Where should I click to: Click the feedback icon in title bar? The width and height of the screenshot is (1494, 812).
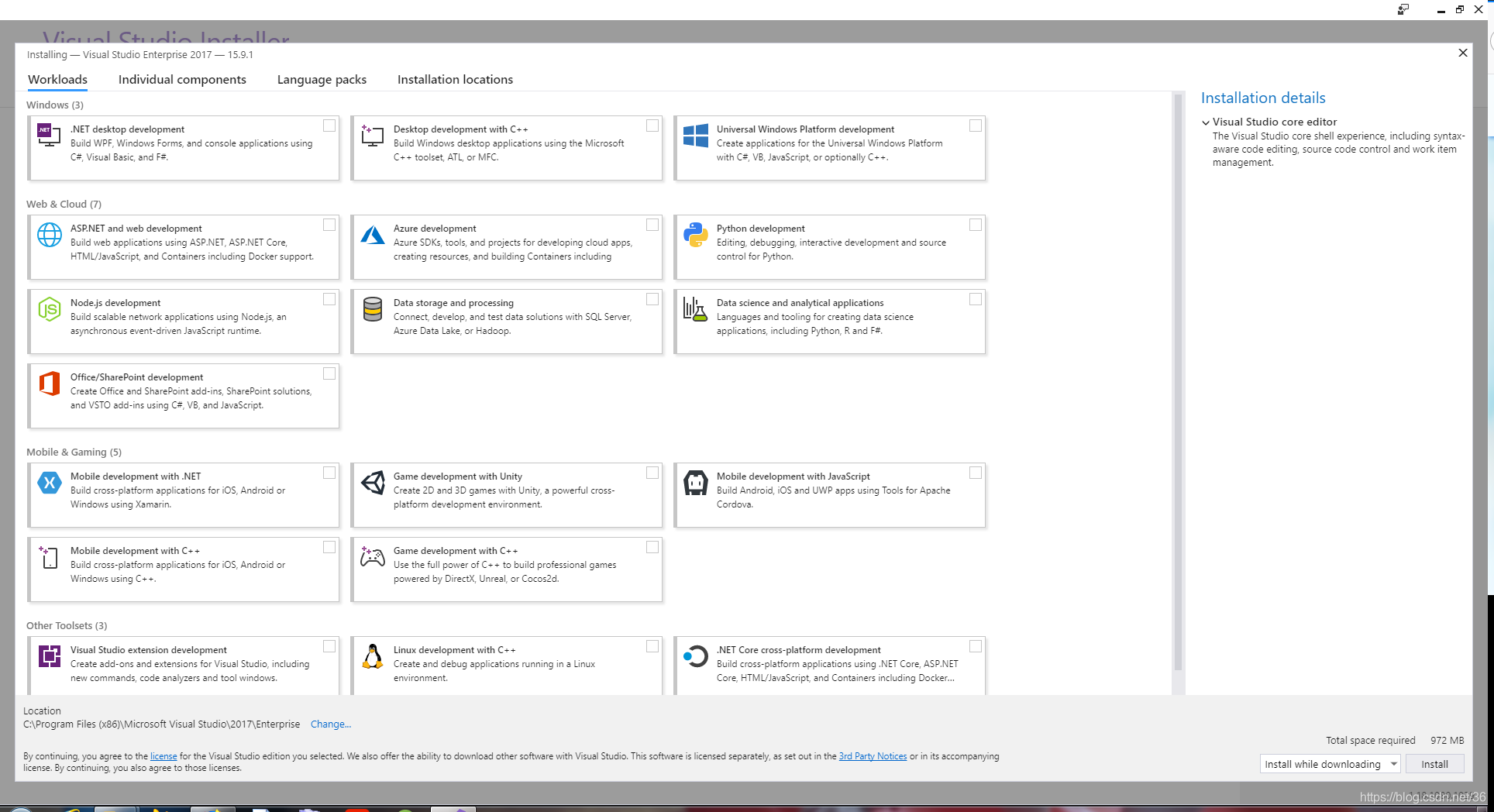tap(1403, 9)
